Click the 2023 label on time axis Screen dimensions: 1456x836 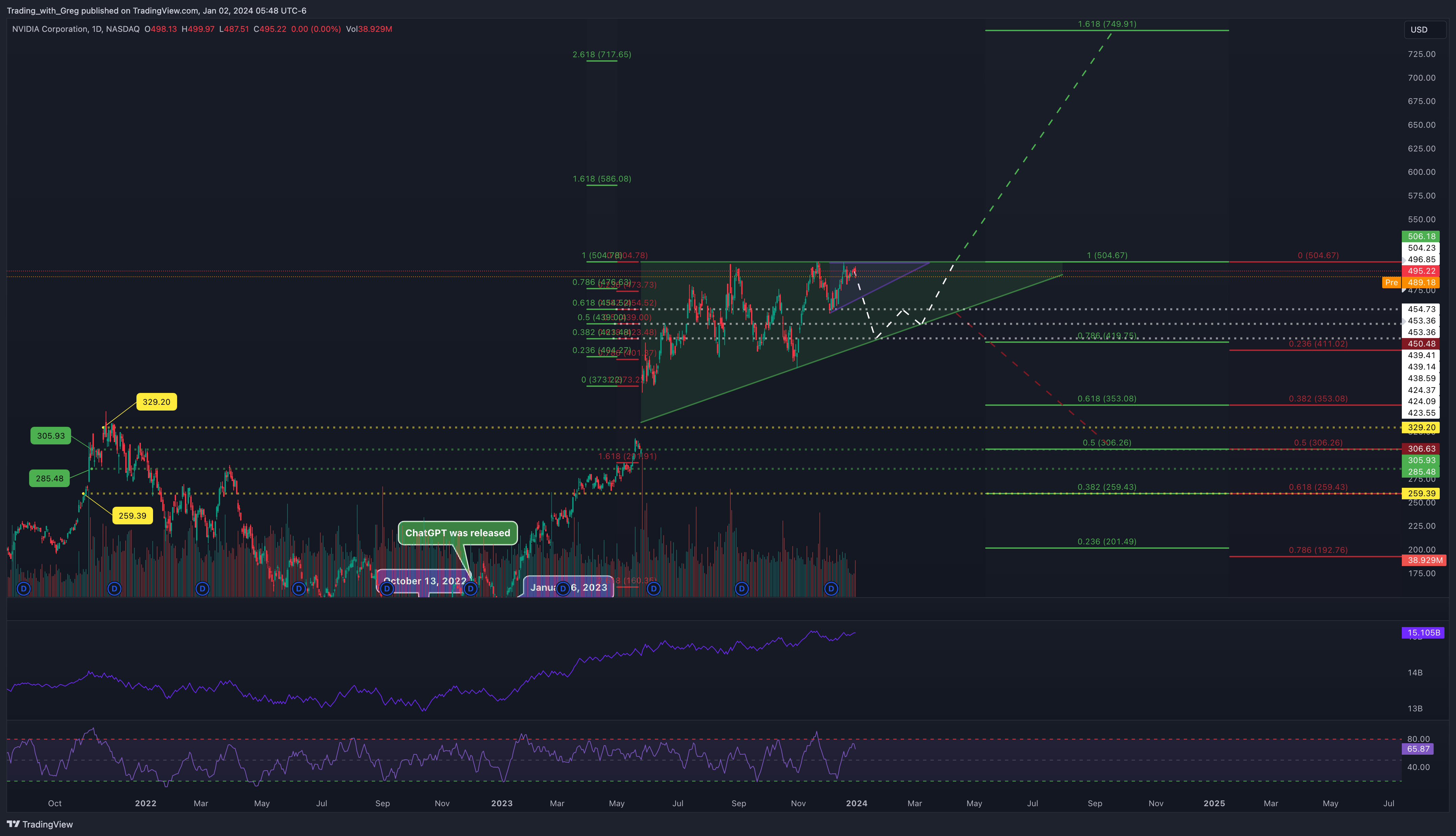501,803
